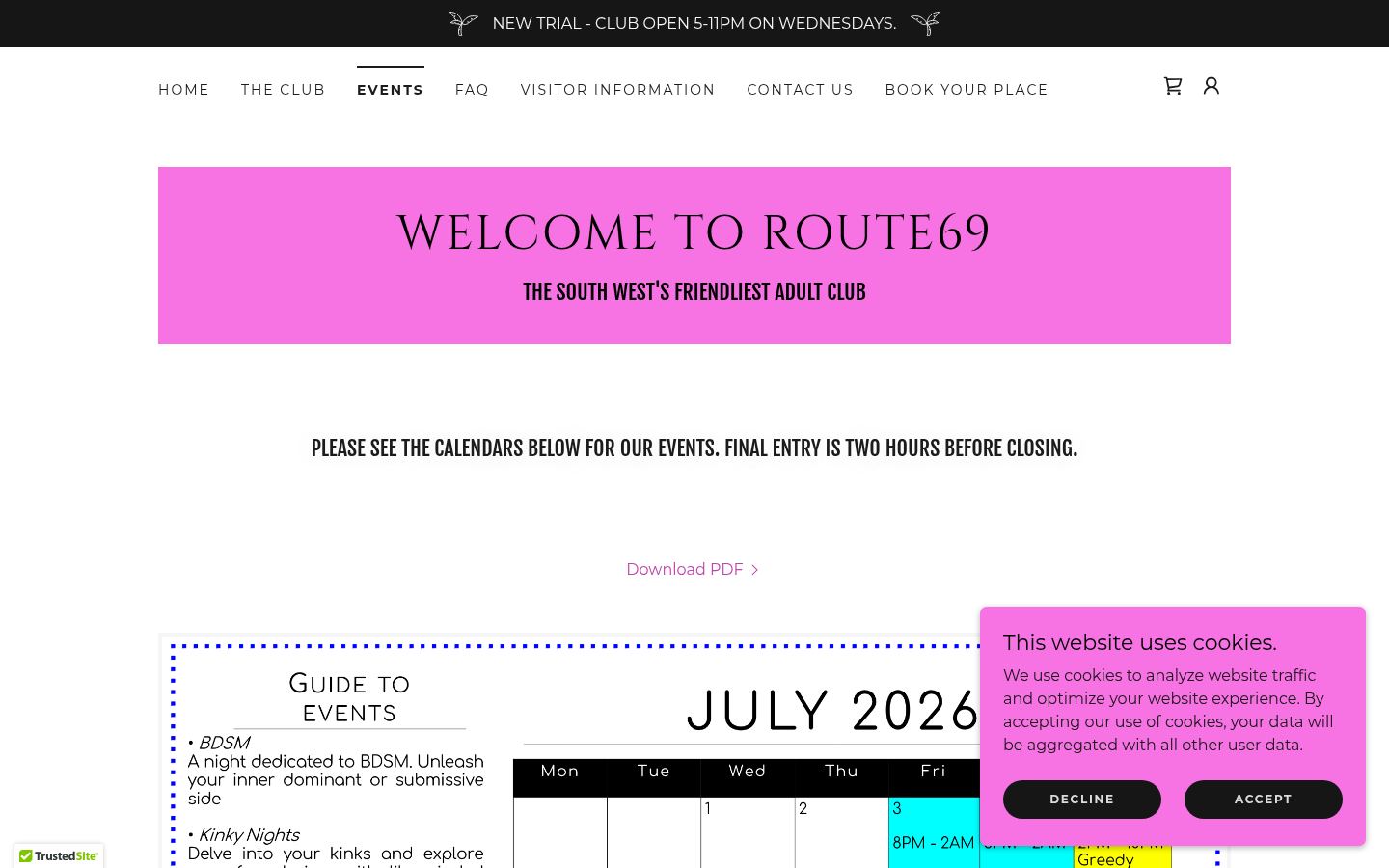Download the events calendar PDF
The image size is (1389, 868).
tap(693, 569)
